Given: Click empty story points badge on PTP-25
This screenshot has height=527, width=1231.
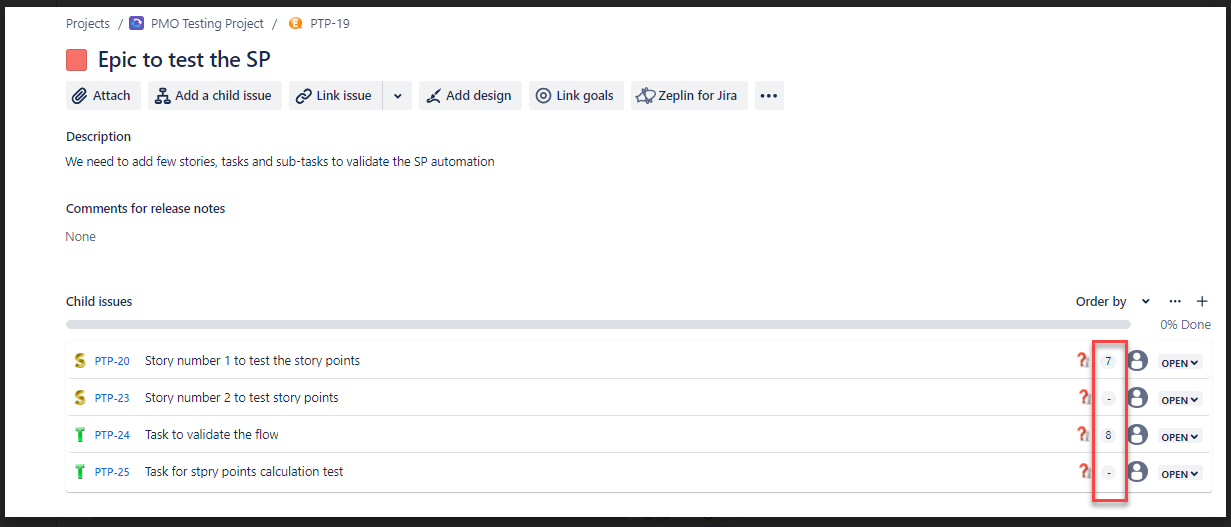Looking at the screenshot, I should point(1108,473).
